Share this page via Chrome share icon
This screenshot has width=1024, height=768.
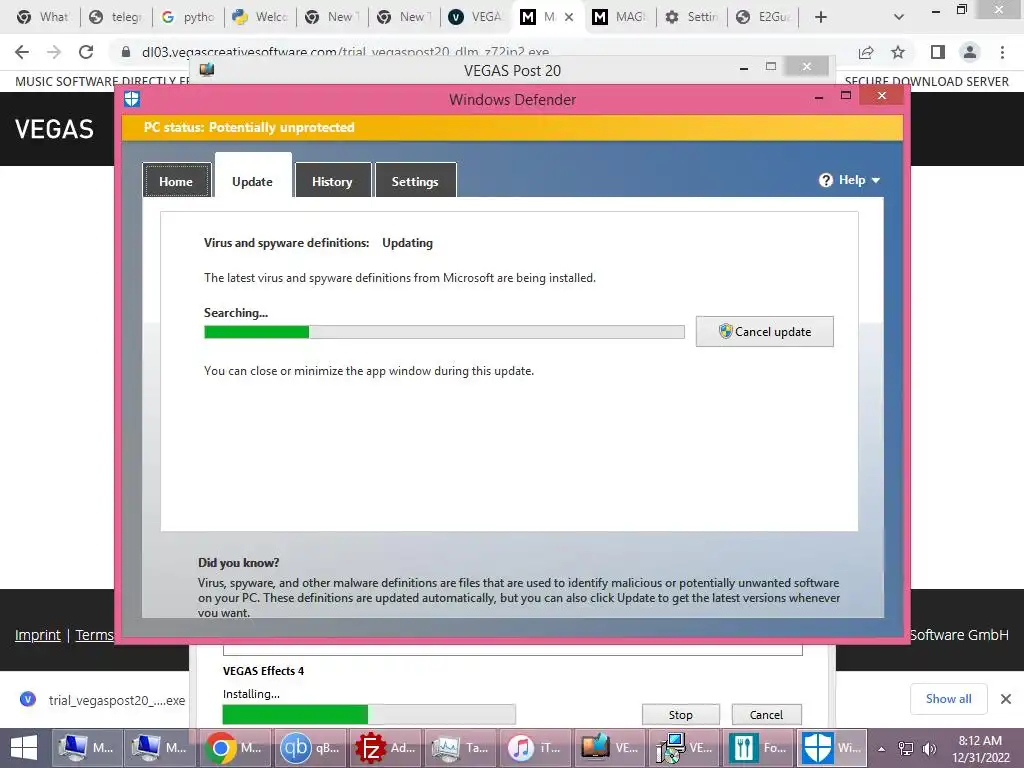click(x=866, y=52)
